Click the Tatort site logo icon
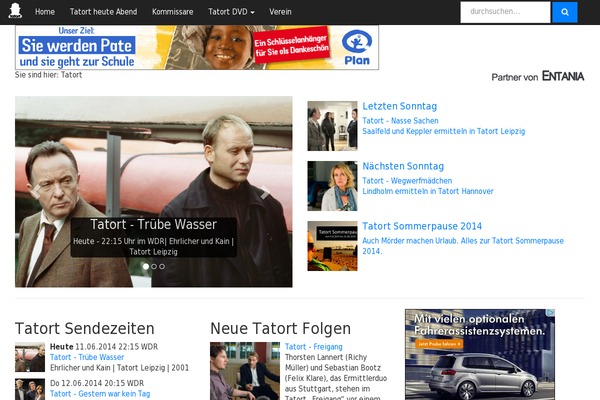Image resolution: width=600 pixels, height=400 pixels. [15, 11]
